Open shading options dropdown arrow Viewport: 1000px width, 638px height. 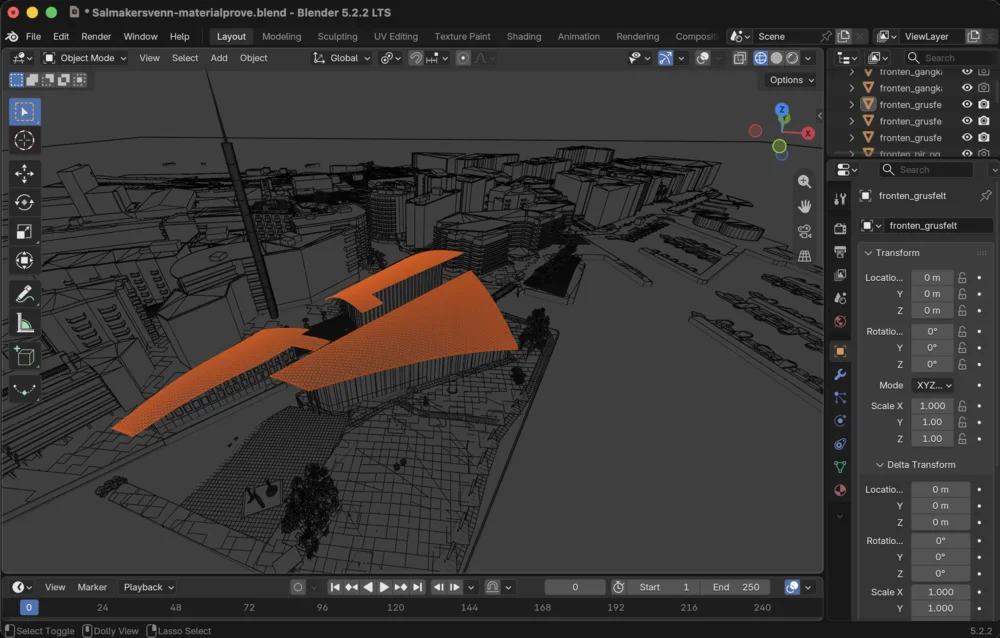coord(808,58)
